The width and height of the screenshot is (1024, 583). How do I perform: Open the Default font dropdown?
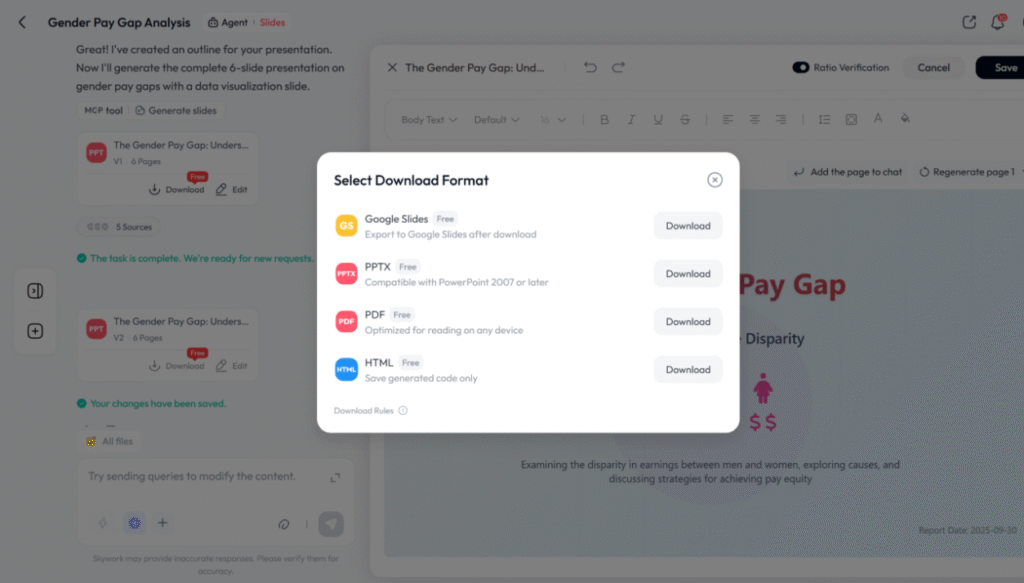point(496,119)
